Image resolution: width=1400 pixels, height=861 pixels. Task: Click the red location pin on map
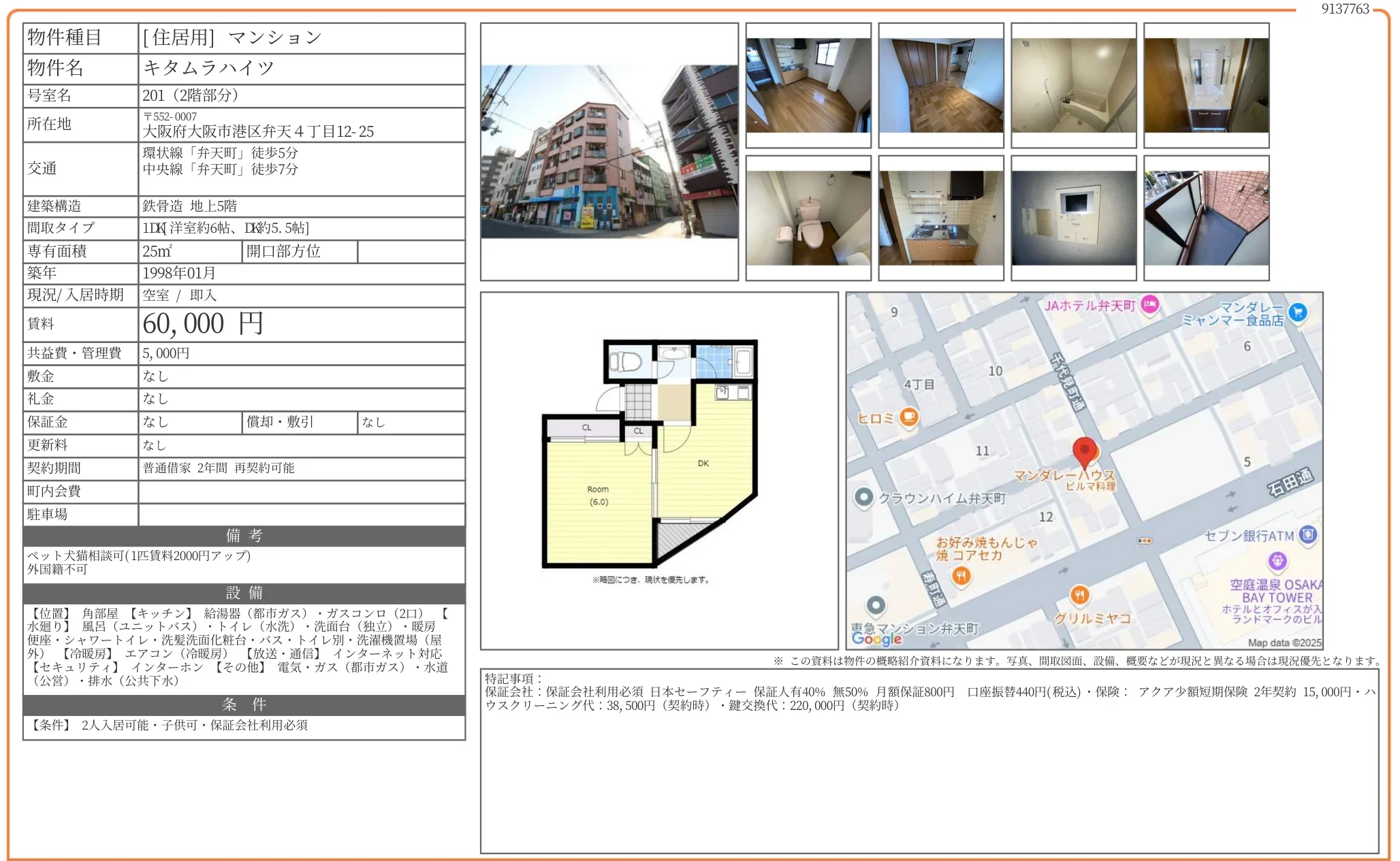pos(1084,452)
